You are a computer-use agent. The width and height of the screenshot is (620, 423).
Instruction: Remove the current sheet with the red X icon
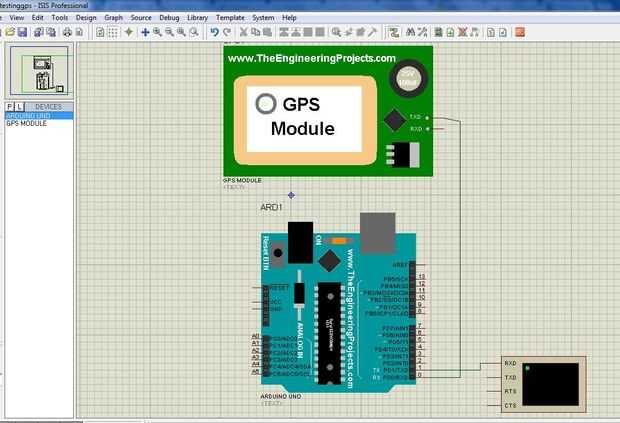(463, 32)
